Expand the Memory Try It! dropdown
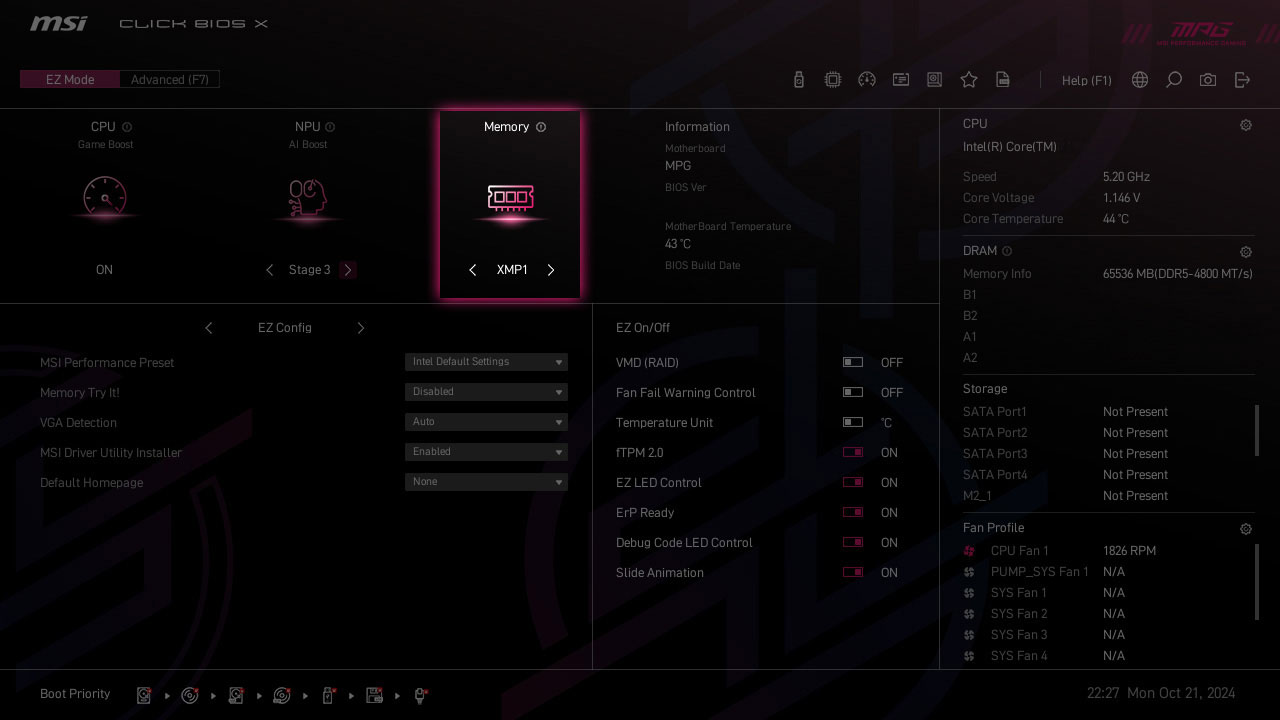The image size is (1280, 720). click(486, 392)
